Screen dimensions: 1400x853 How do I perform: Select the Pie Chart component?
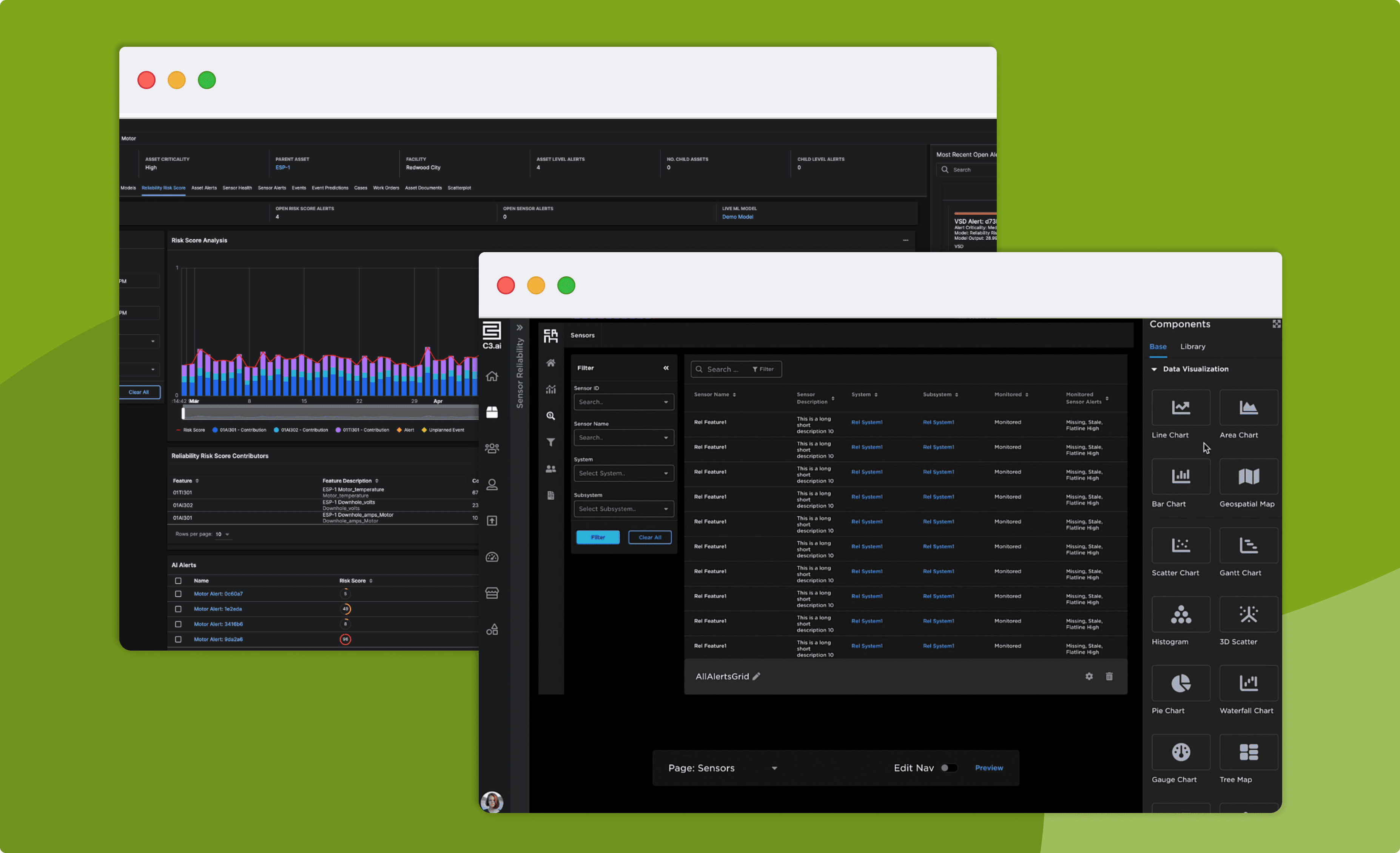click(1181, 683)
